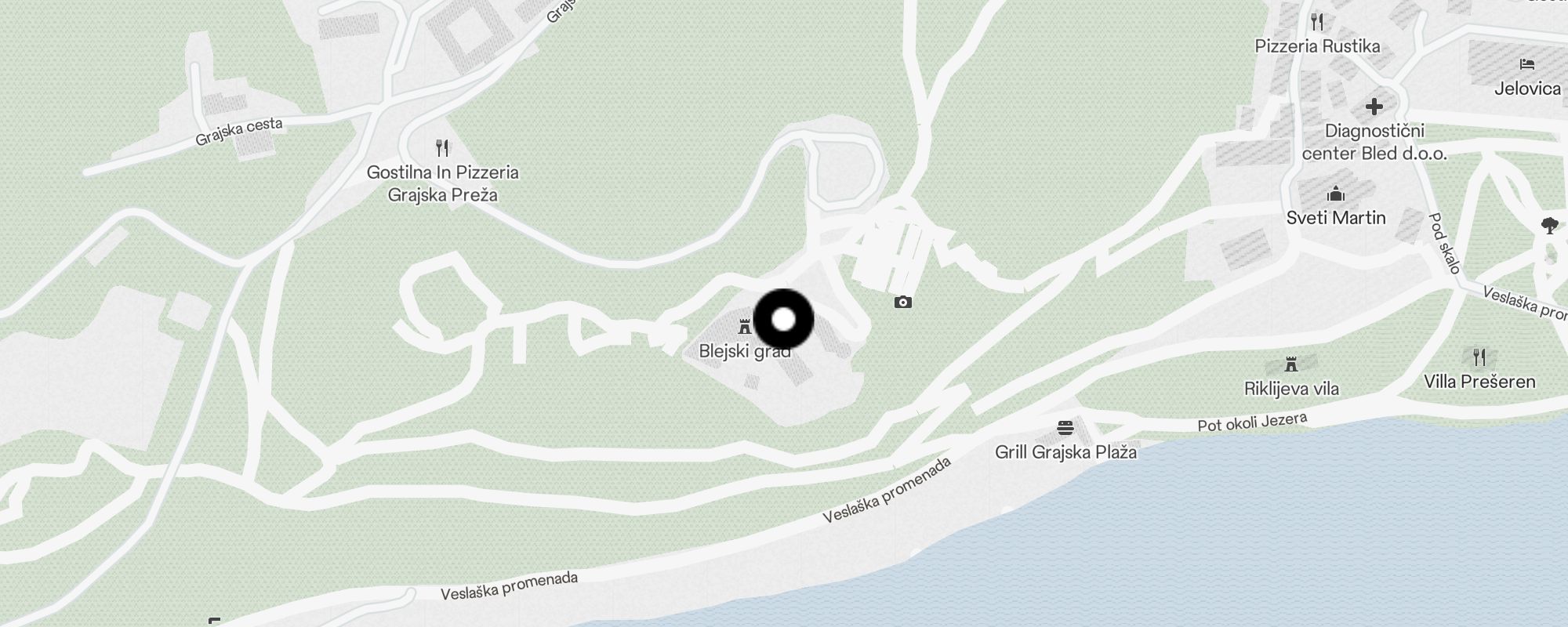Select the Jelovica hotel bed icon

pos(1526,64)
